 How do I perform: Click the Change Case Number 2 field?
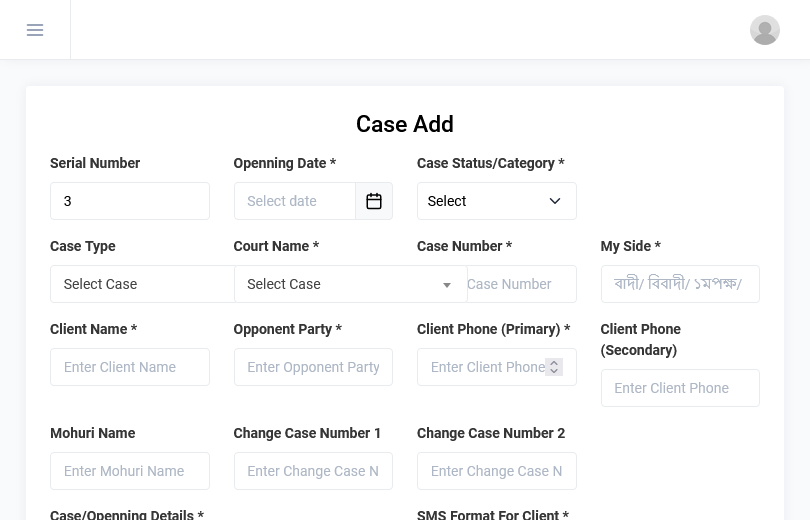496,471
